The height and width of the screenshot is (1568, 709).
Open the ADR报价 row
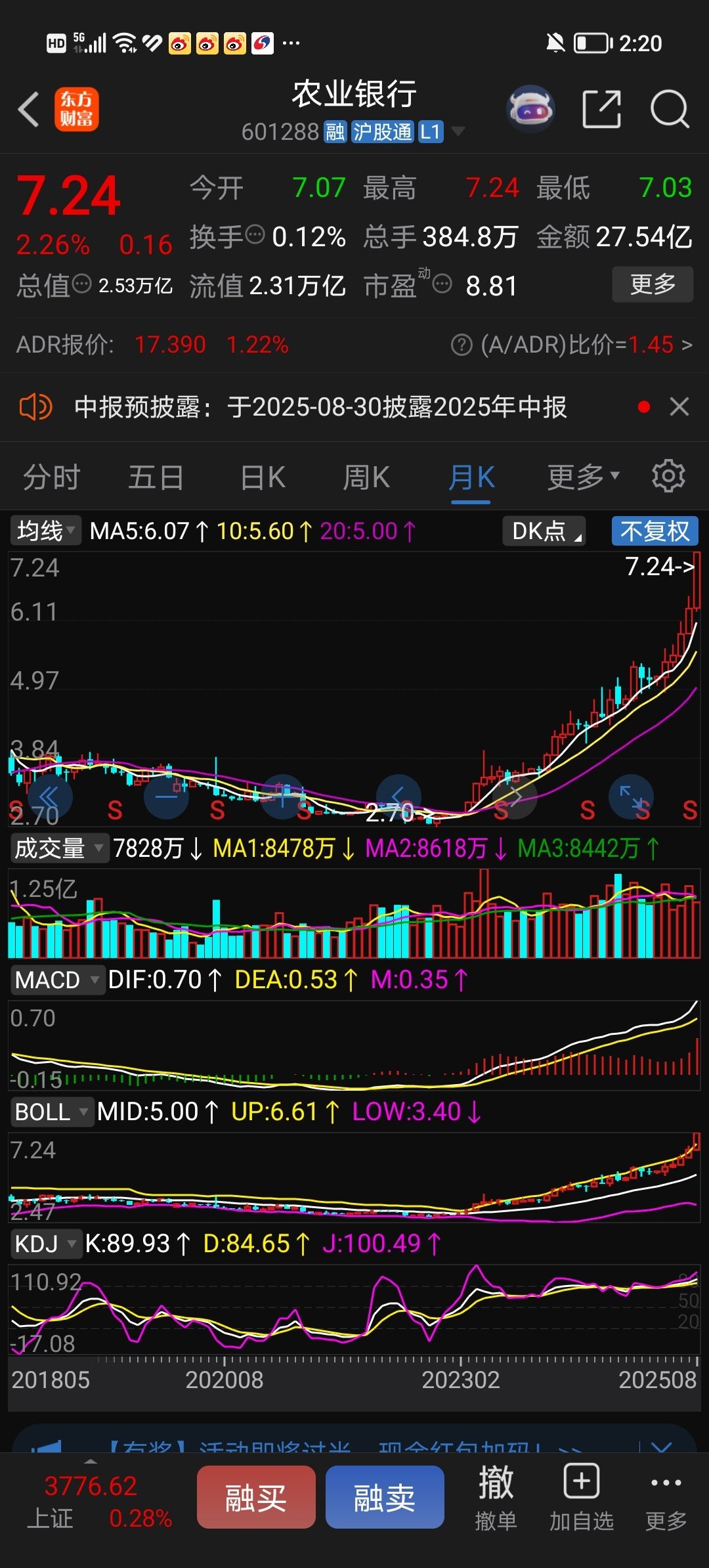(354, 345)
